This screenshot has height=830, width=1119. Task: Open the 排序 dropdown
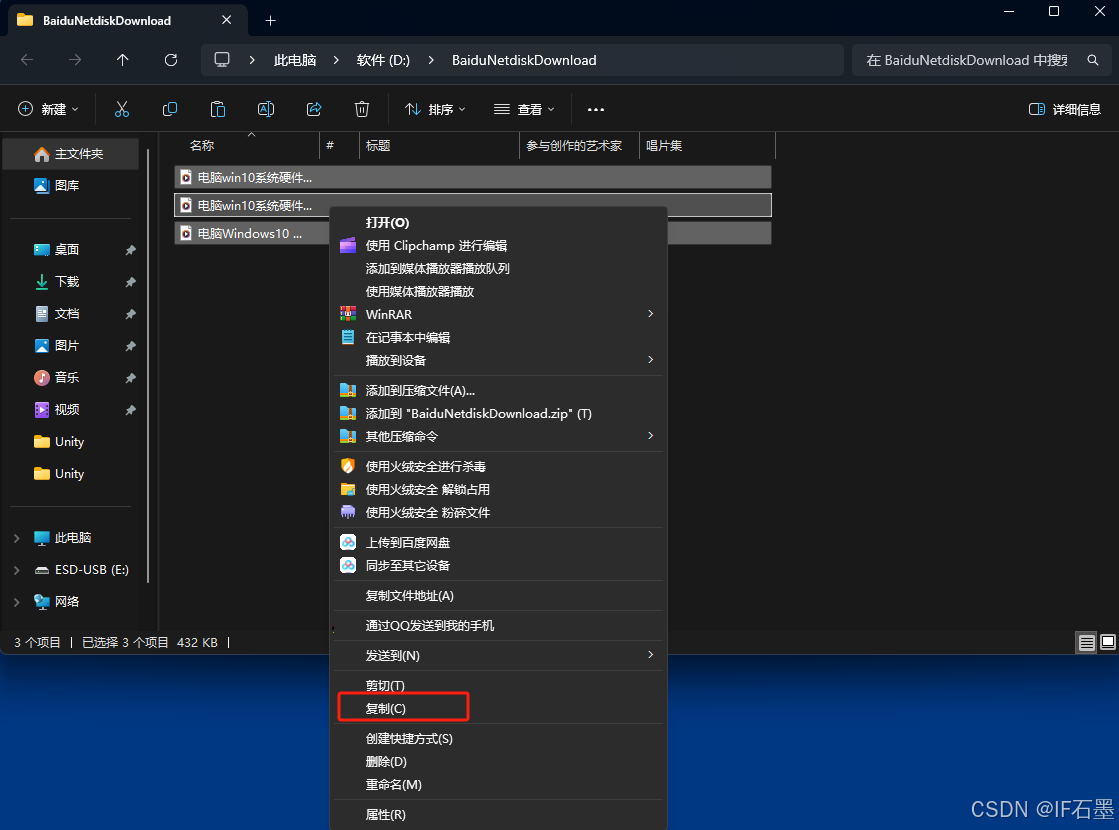435,109
